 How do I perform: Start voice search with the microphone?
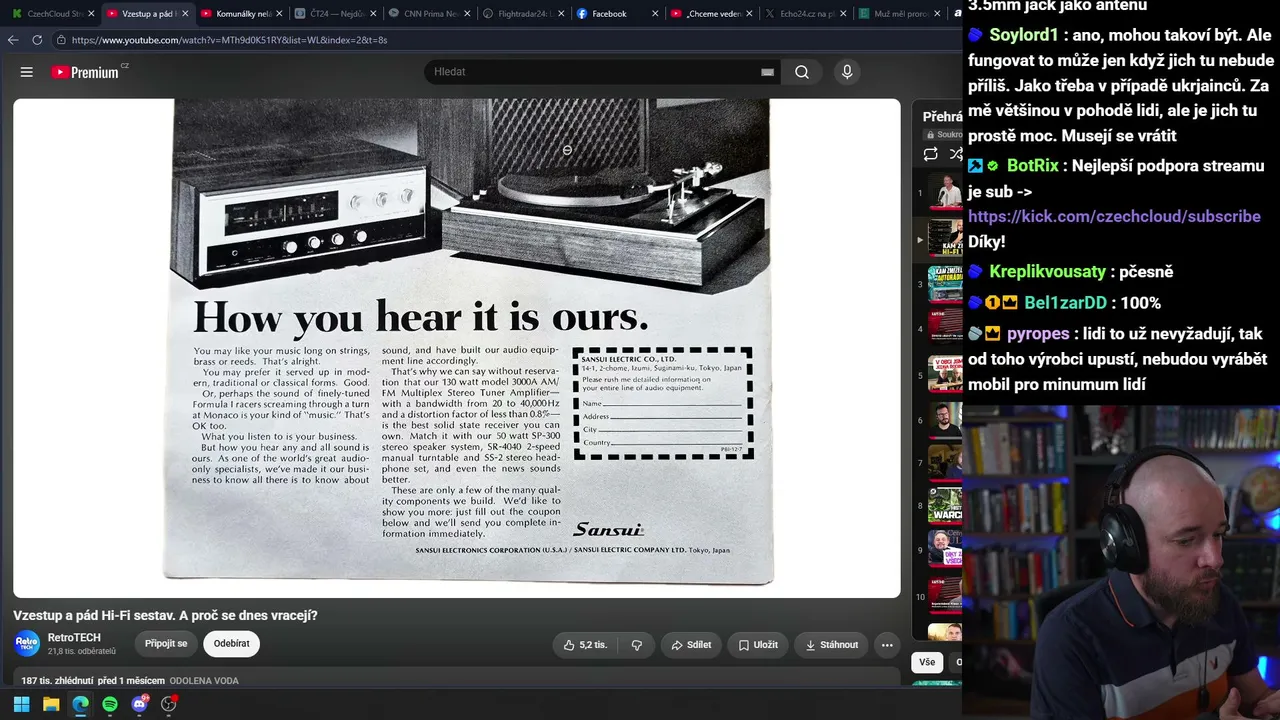[x=847, y=72]
